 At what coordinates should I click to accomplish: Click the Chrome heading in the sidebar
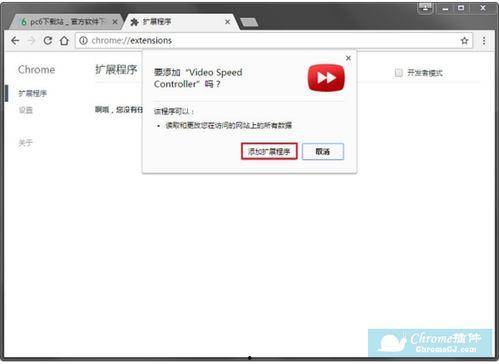(x=36, y=70)
